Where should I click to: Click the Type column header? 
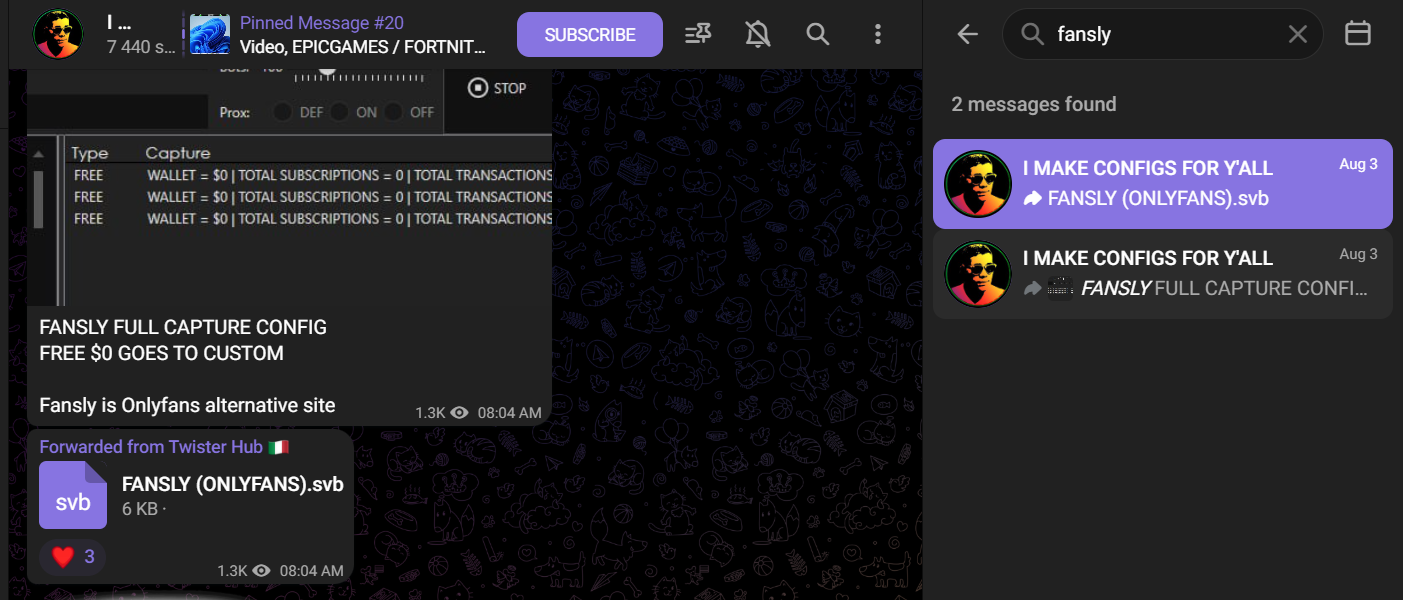90,153
